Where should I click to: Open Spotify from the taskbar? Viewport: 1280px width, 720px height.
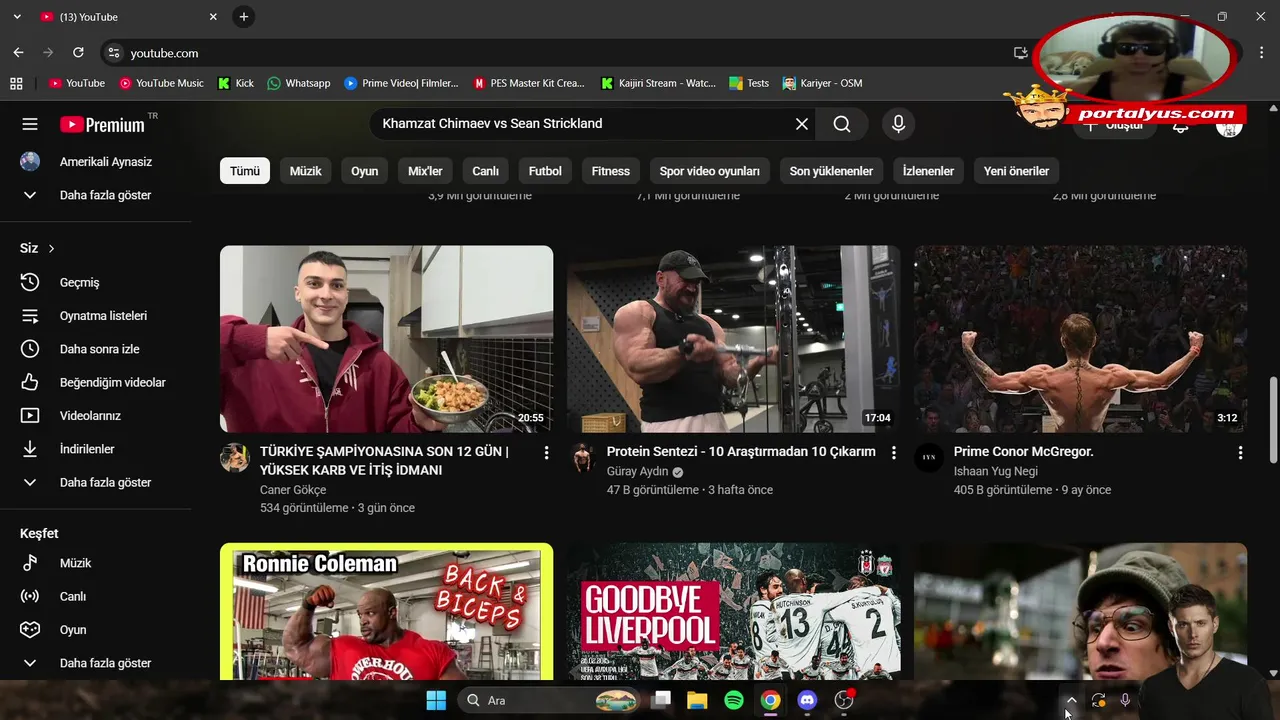click(734, 700)
